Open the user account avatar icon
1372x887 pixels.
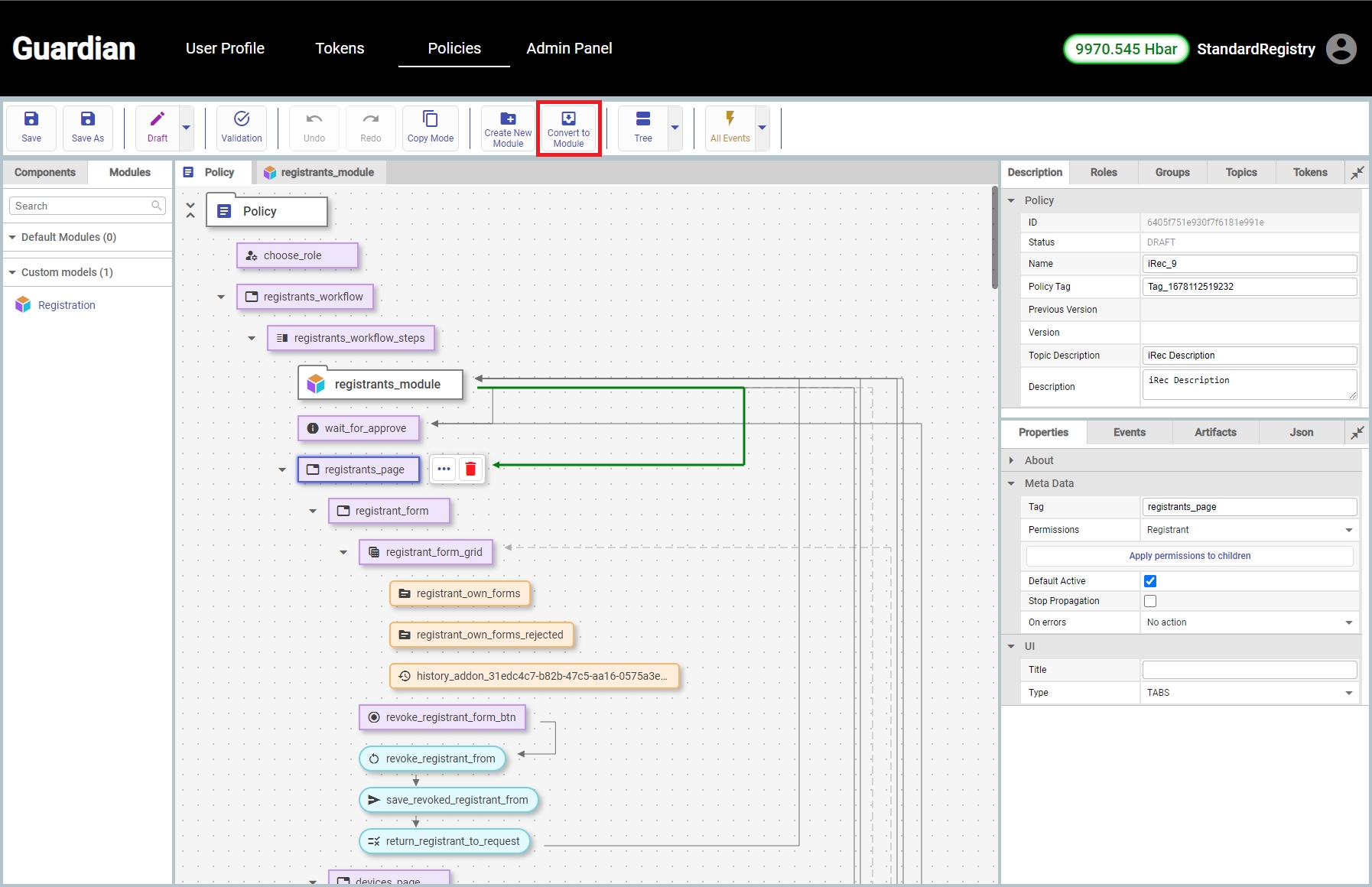click(x=1341, y=49)
